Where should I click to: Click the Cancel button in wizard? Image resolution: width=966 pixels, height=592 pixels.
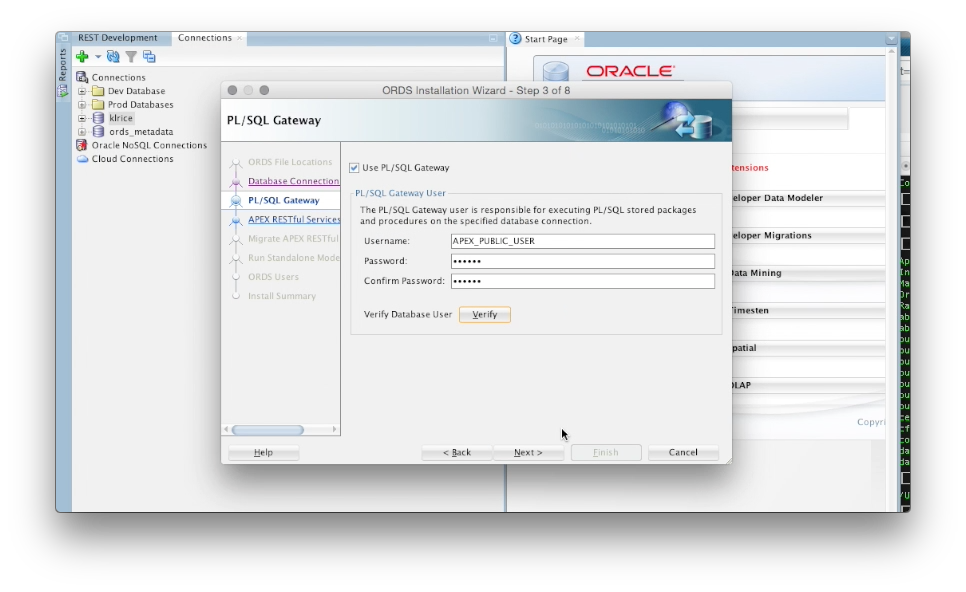point(683,452)
